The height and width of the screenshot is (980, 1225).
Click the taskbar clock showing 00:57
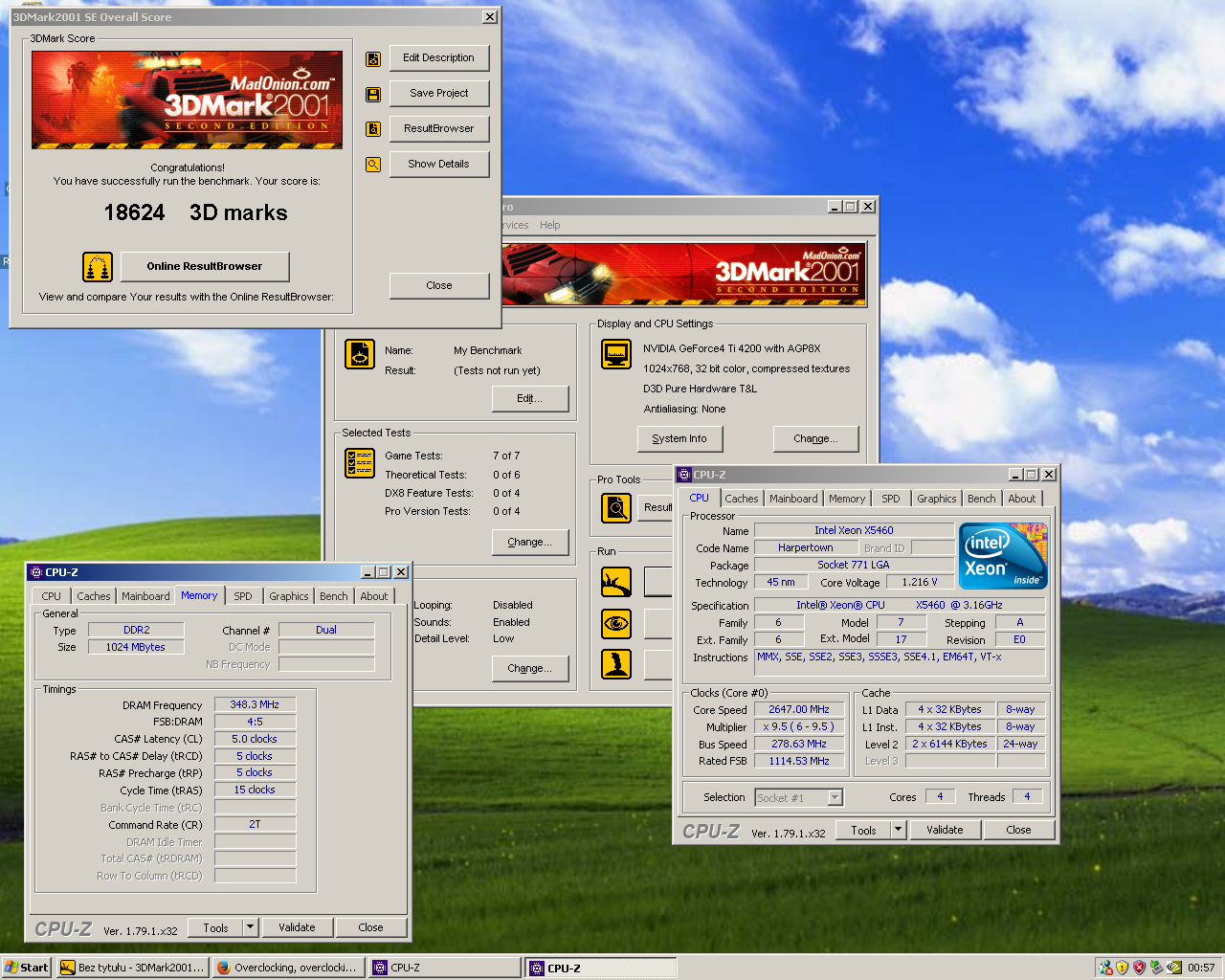(1201, 968)
